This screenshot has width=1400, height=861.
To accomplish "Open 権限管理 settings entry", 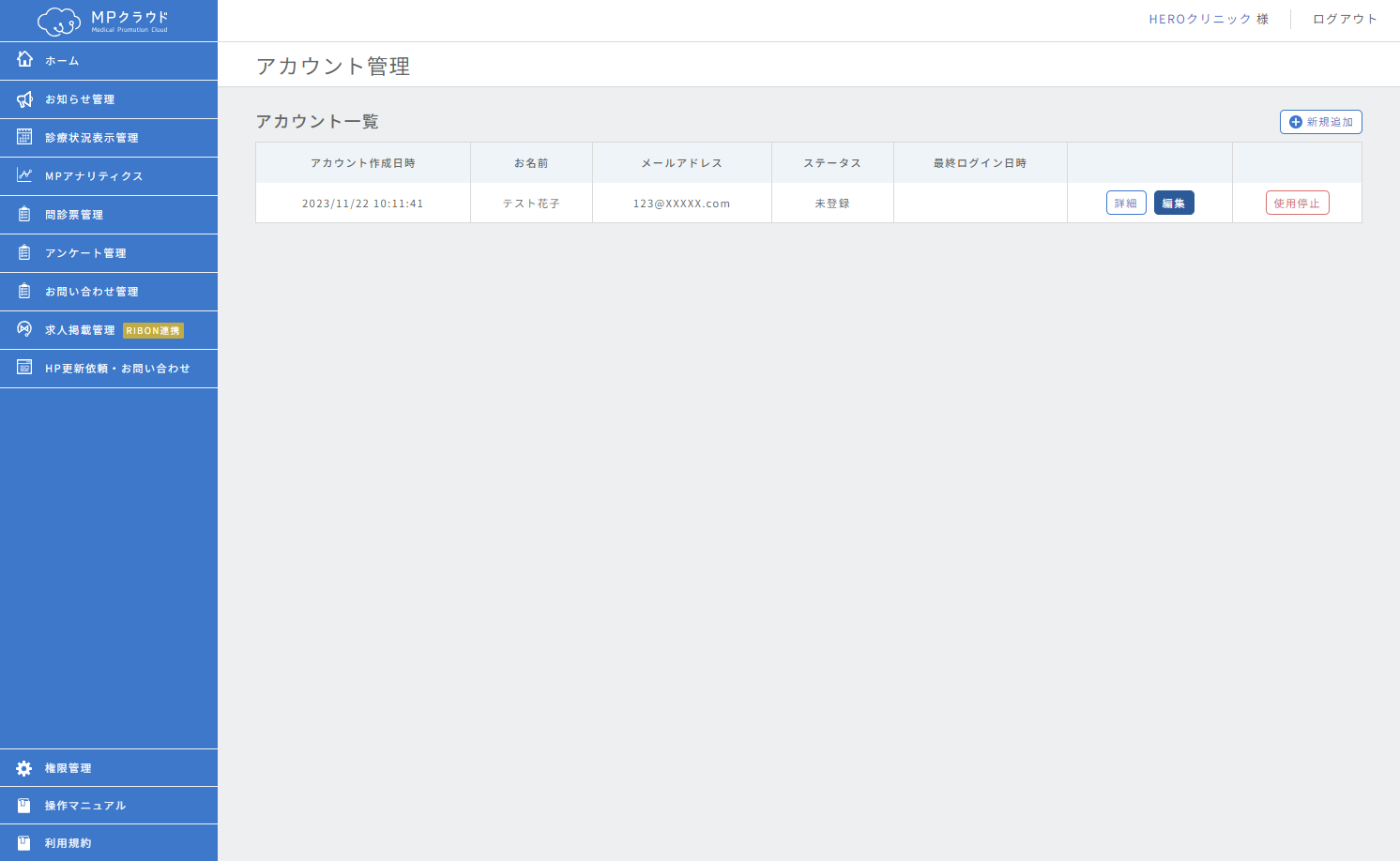I will 109,768.
